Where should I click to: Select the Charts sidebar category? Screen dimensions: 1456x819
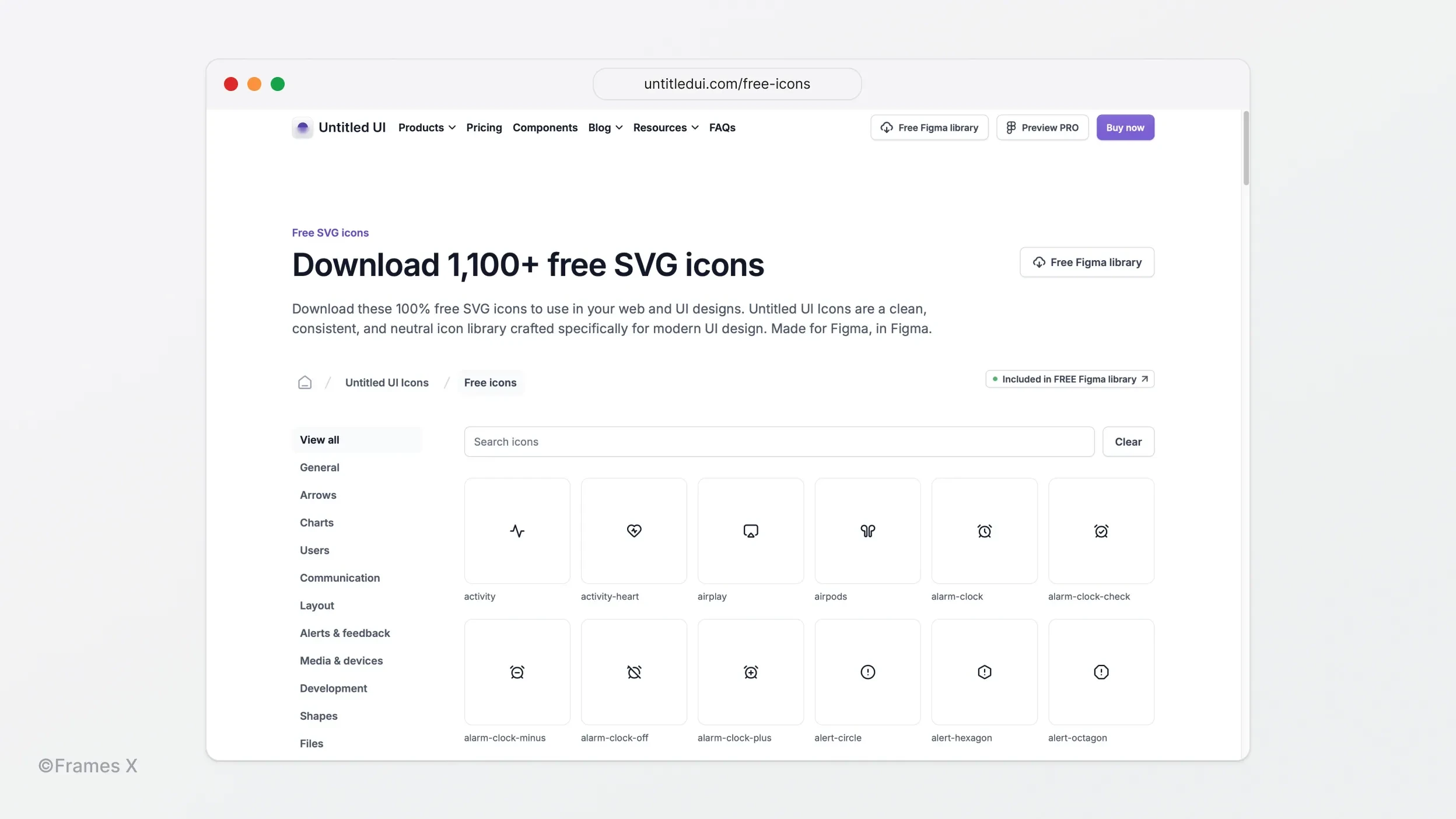316,522
